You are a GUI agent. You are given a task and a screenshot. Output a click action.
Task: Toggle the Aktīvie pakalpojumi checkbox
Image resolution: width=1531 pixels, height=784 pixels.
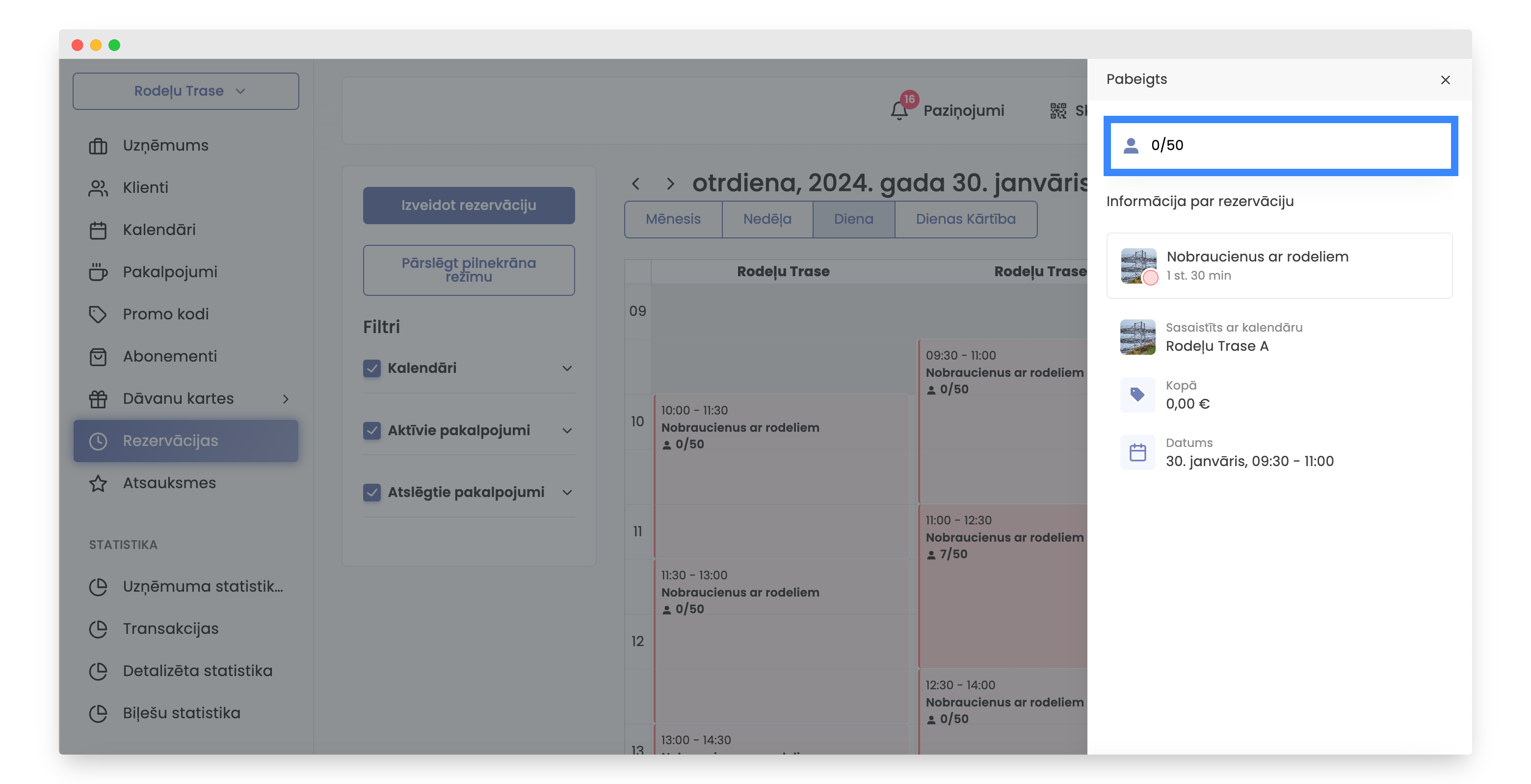click(x=371, y=430)
